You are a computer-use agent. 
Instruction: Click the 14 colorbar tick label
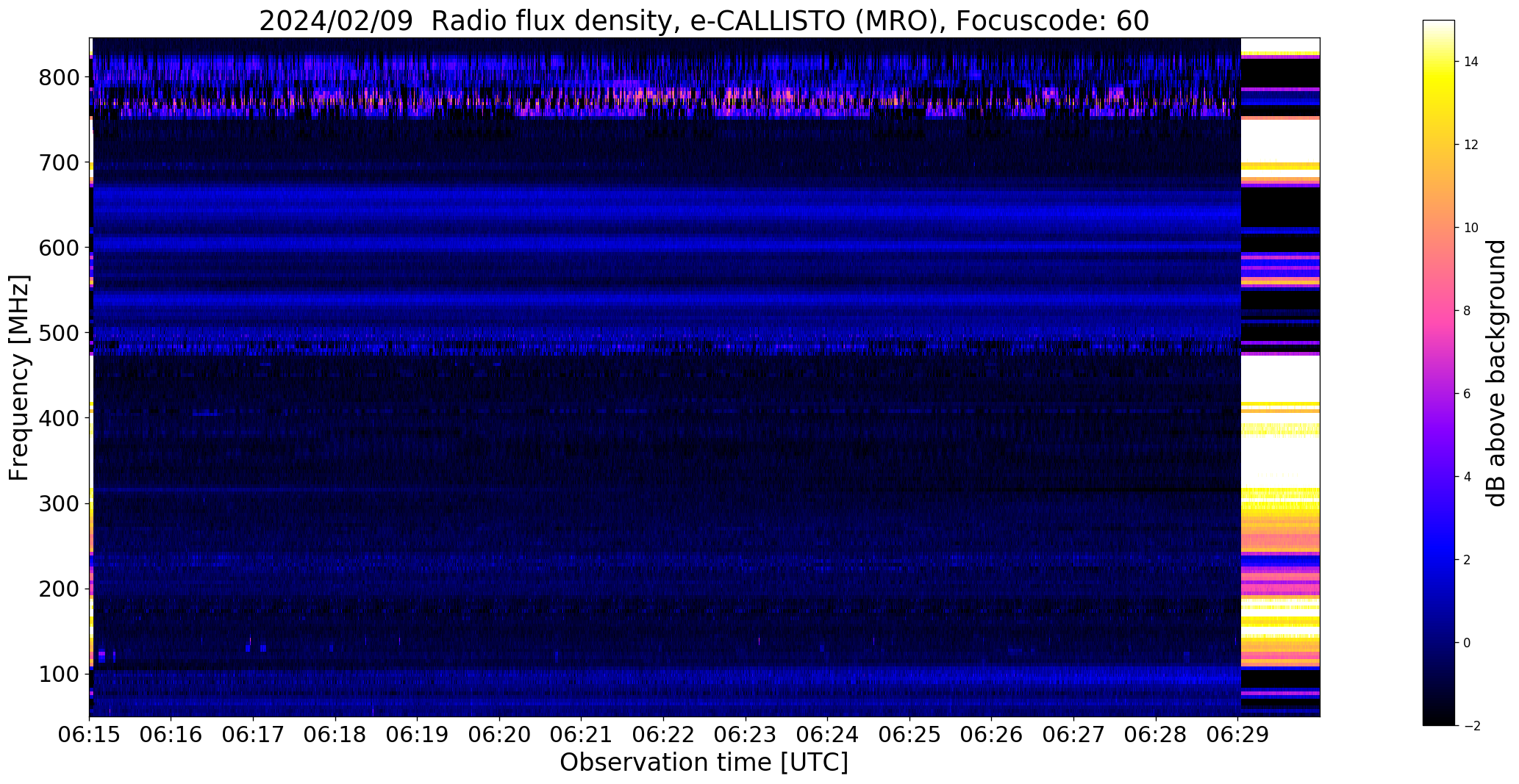(x=1471, y=62)
